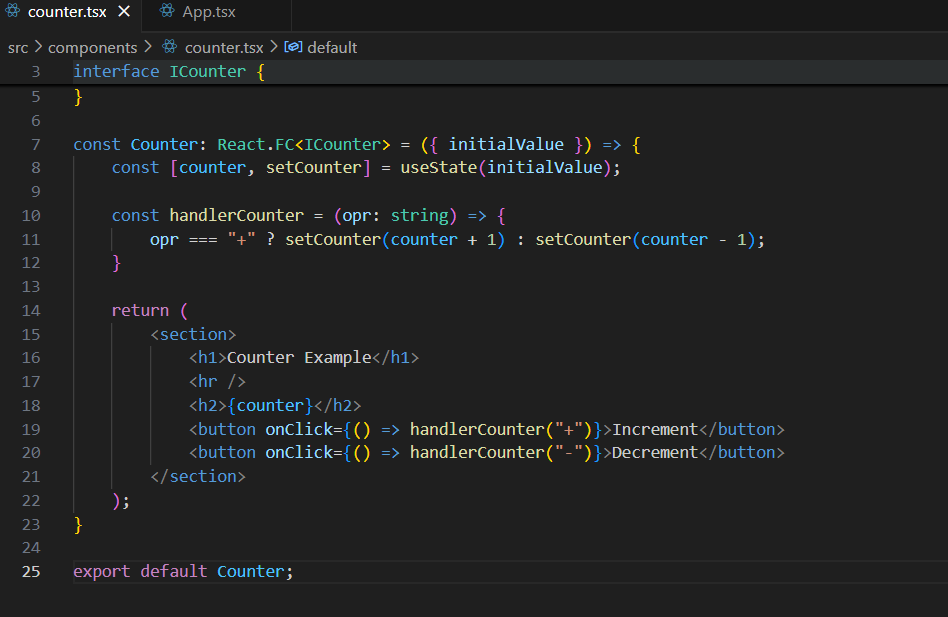Image resolution: width=948 pixels, height=617 pixels.
Task: Click 'ICounter' on line 3
Action: pos(207,72)
